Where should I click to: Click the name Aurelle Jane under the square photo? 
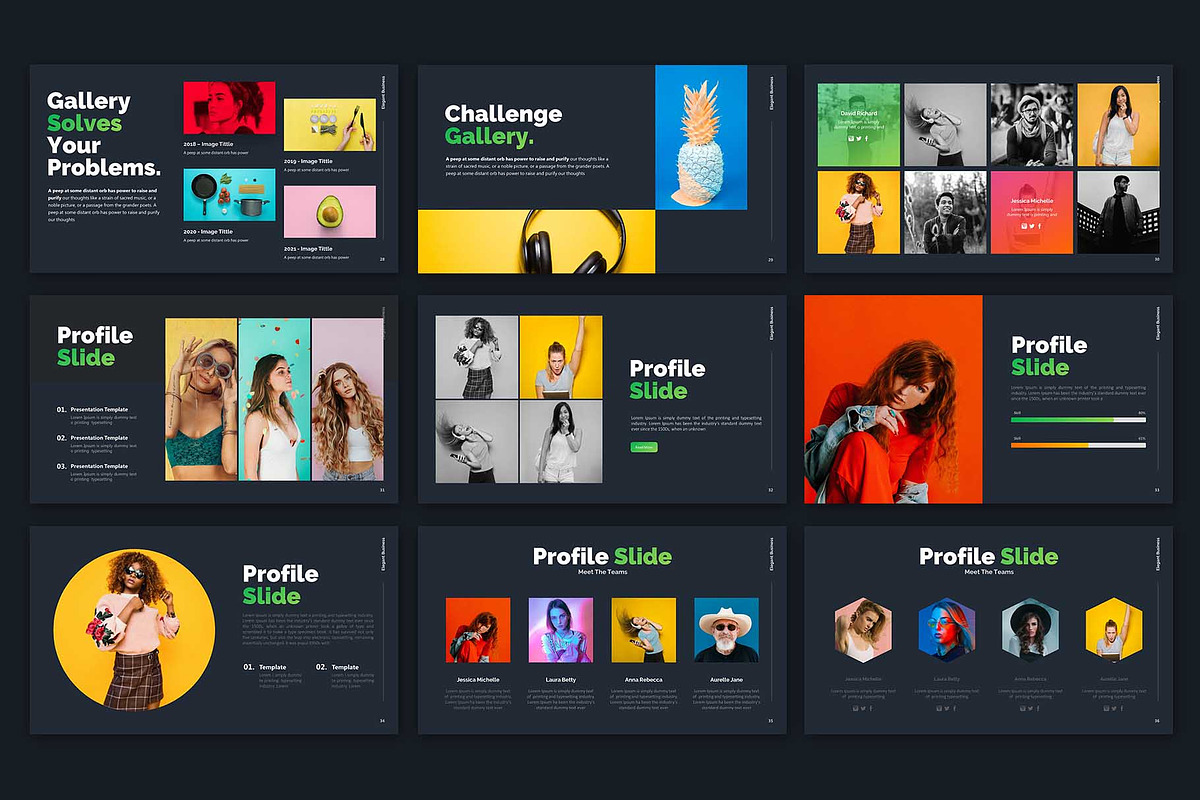click(726, 679)
